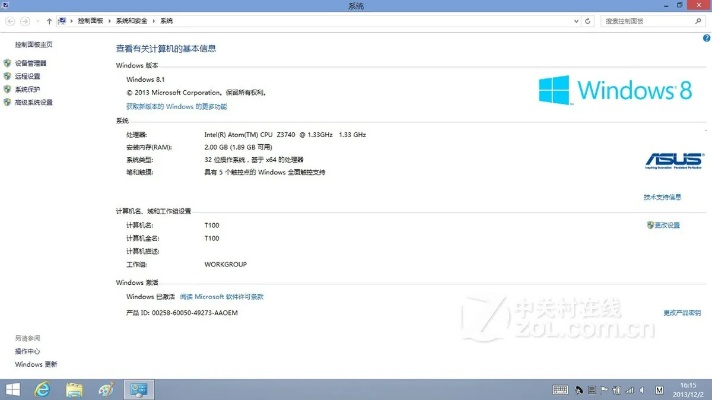
Task: Open 技术支持信息 link under ASUS logo
Action: 662,197
